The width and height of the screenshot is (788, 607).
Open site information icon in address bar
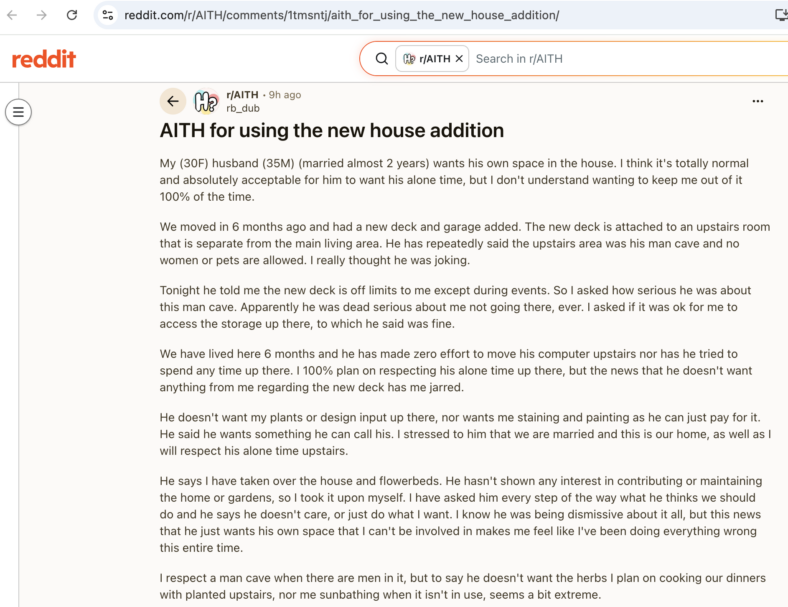[108, 15]
